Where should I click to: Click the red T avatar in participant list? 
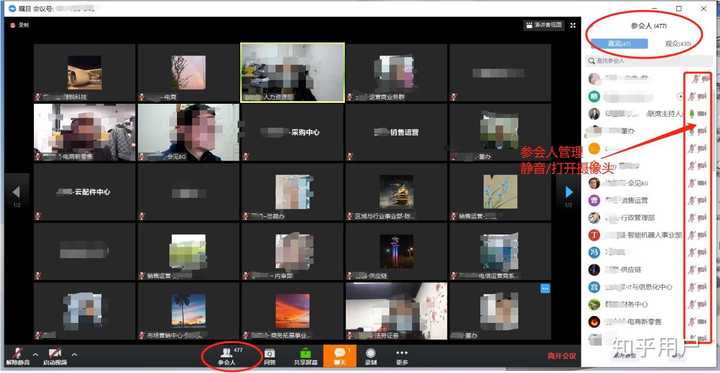594,235
